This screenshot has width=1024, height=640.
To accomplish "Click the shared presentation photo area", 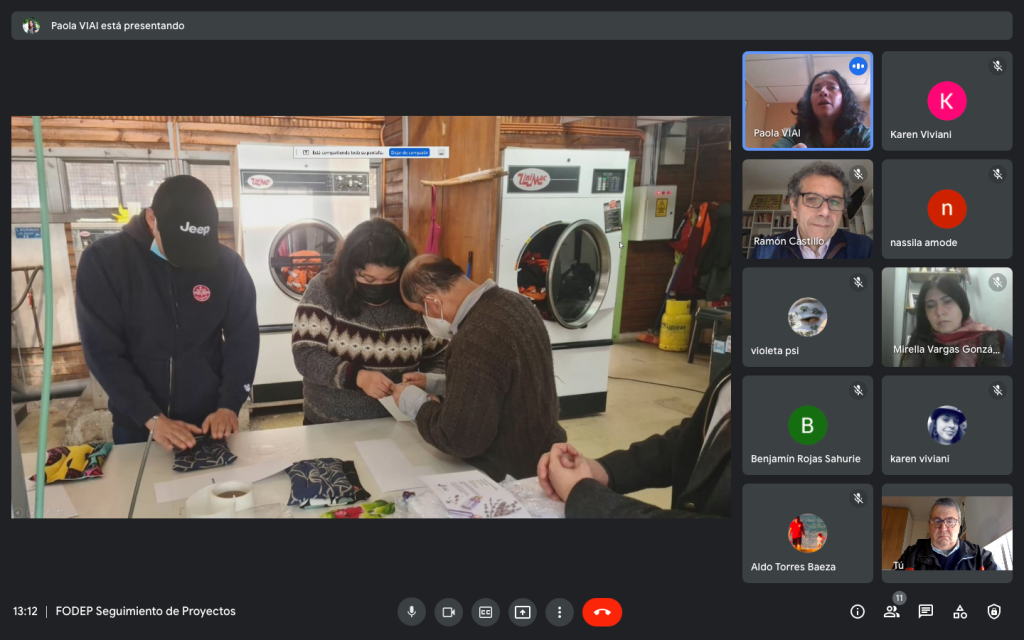I will [x=370, y=330].
